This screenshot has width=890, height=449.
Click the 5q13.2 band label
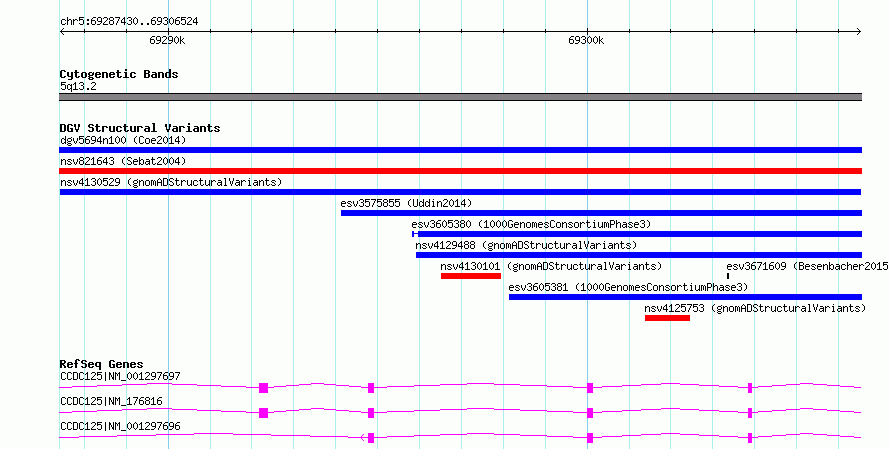[78, 86]
